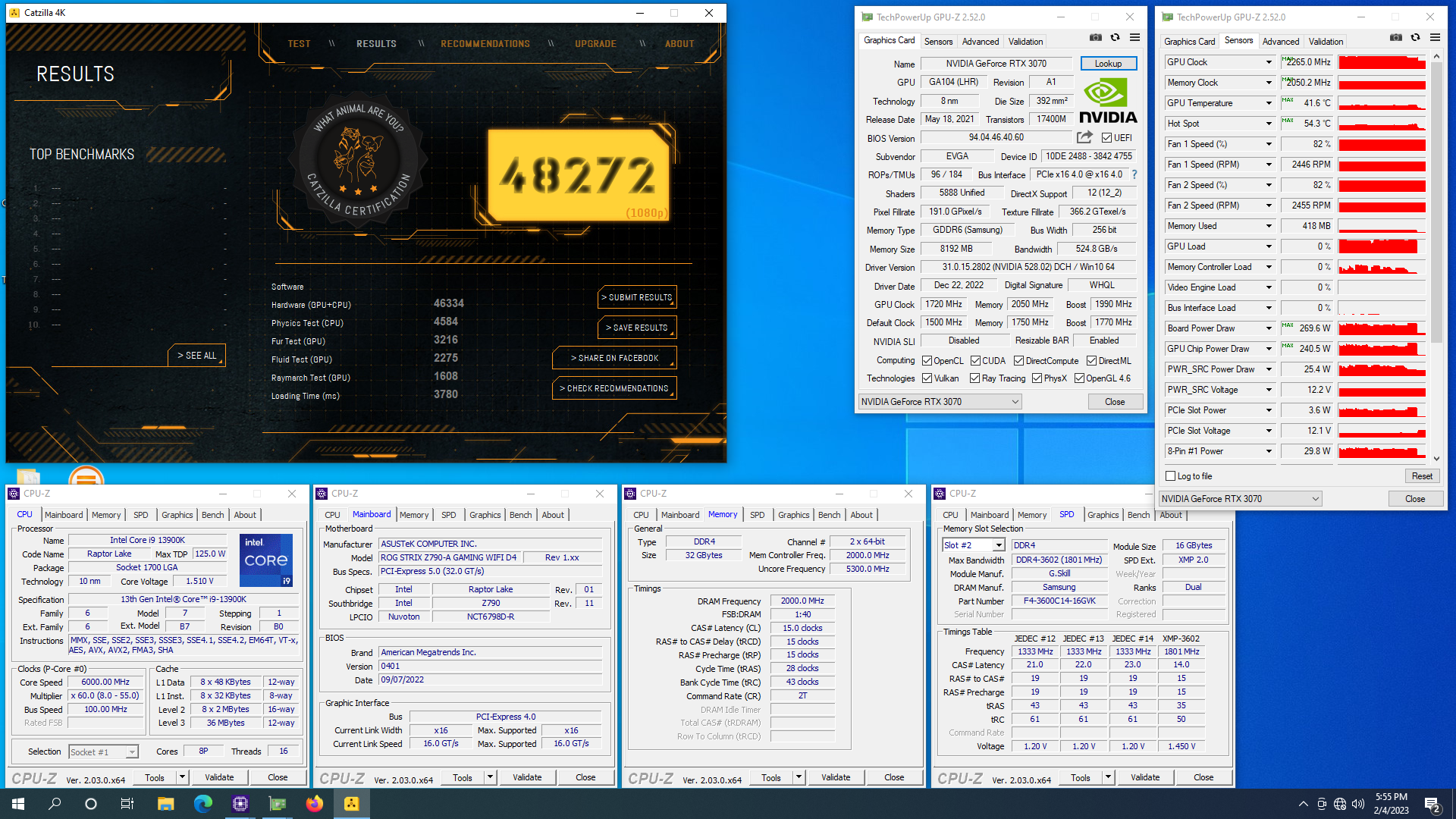The width and height of the screenshot is (1456, 819).
Task: Switch to GPU-Z taskbar icon
Action: coord(277,804)
